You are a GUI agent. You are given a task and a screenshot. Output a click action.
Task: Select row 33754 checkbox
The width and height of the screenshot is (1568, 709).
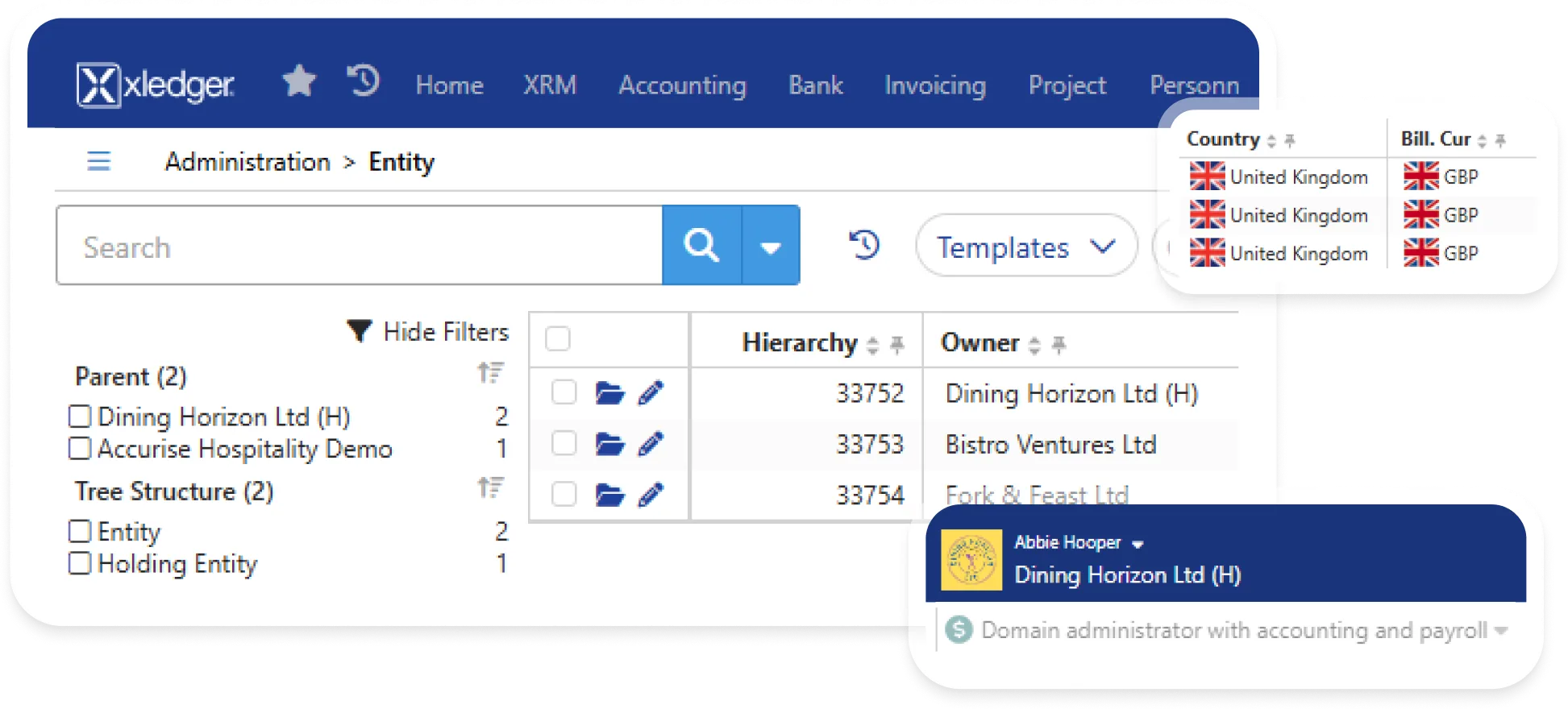pyautogui.click(x=564, y=494)
